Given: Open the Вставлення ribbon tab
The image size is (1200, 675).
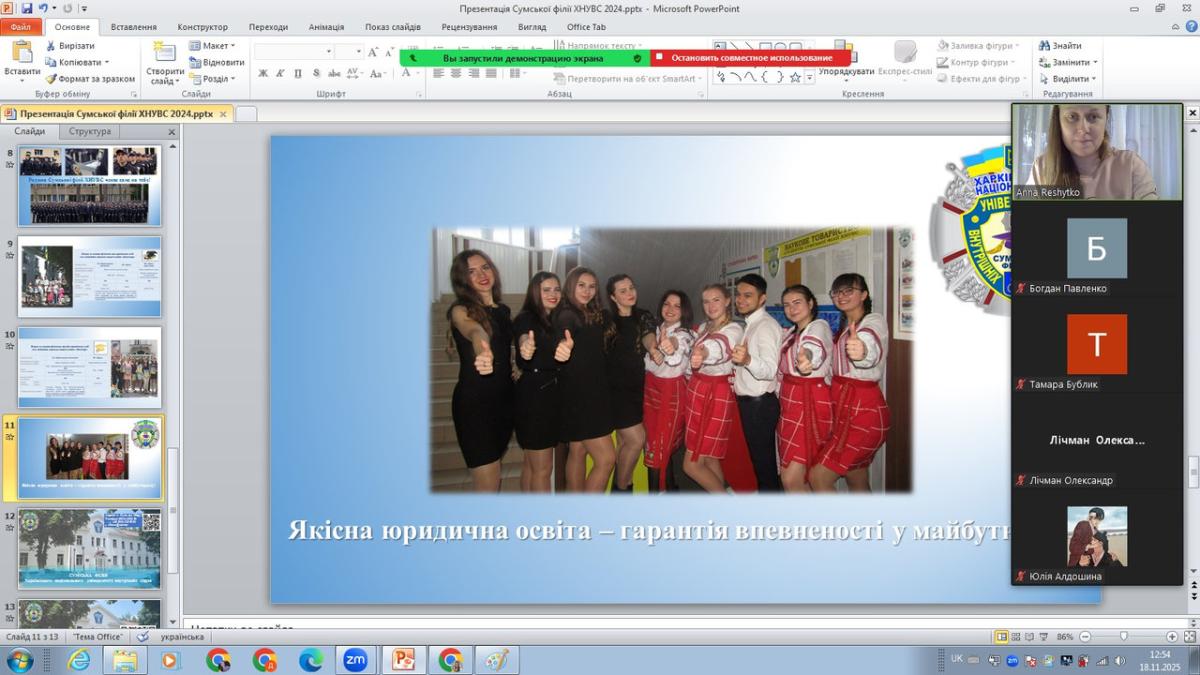Looking at the screenshot, I should coord(133,27).
